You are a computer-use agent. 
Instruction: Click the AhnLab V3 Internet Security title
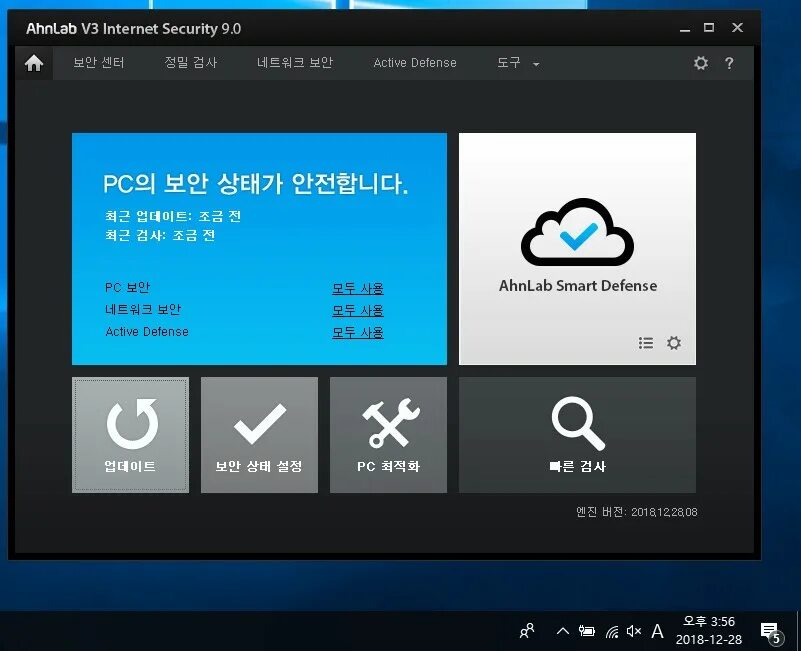pyautogui.click(x=133, y=29)
